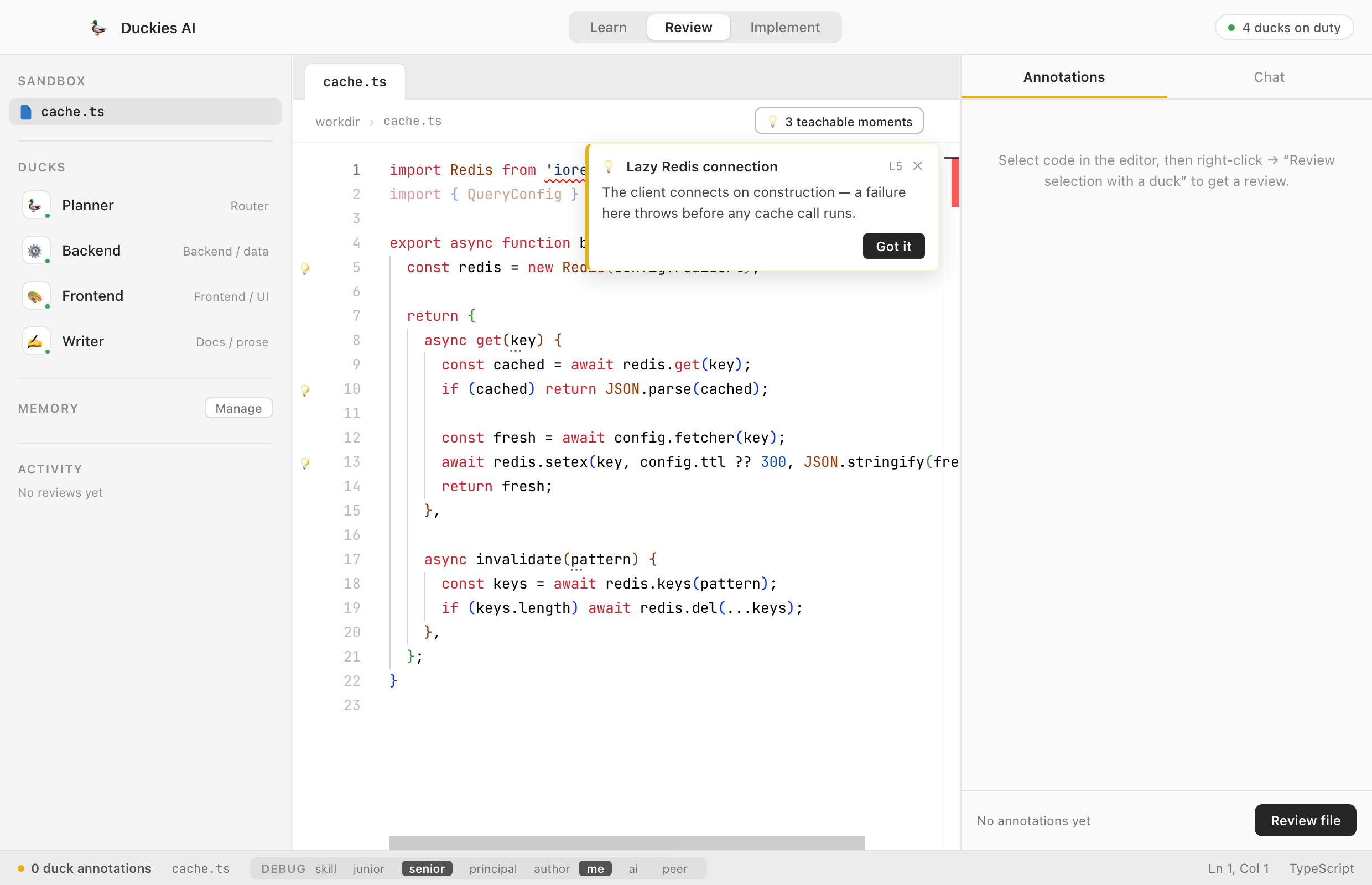Click the orange dot beside duck annotations

coord(21,868)
